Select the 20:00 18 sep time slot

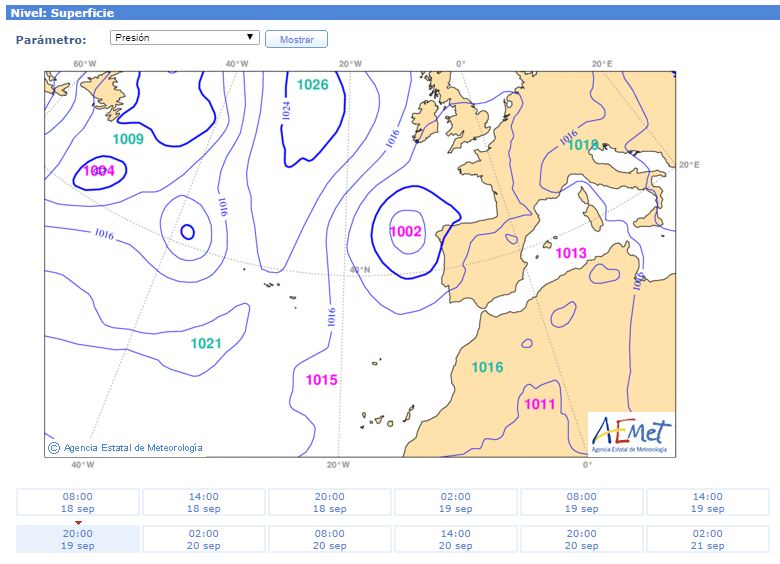(329, 502)
